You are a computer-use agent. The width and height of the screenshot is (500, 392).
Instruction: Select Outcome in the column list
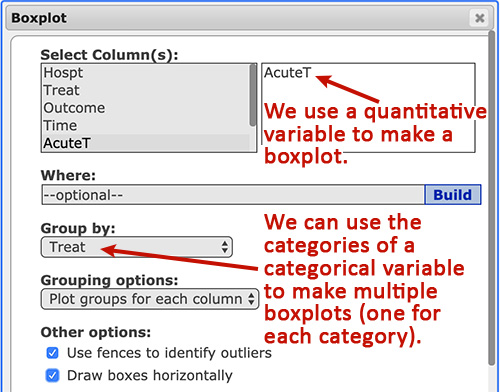146,108
